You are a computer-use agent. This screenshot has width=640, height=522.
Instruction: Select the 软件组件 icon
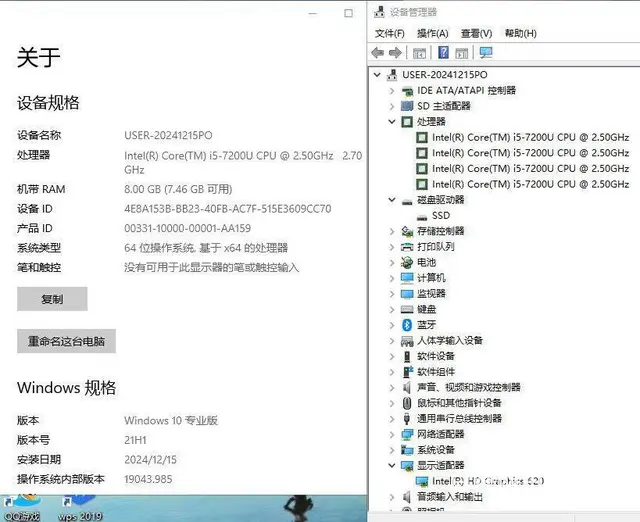(x=408, y=372)
